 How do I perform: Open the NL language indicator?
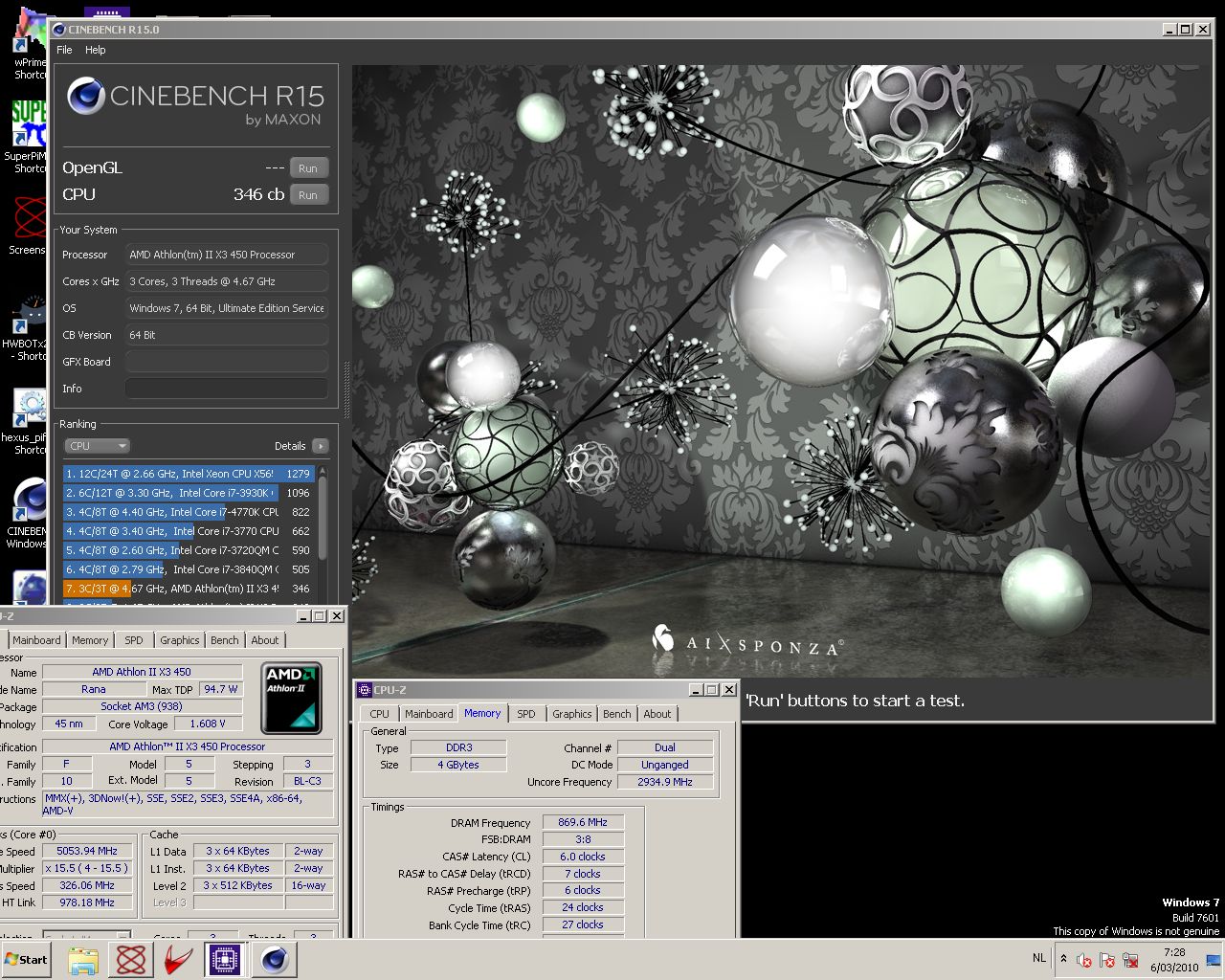click(1039, 958)
